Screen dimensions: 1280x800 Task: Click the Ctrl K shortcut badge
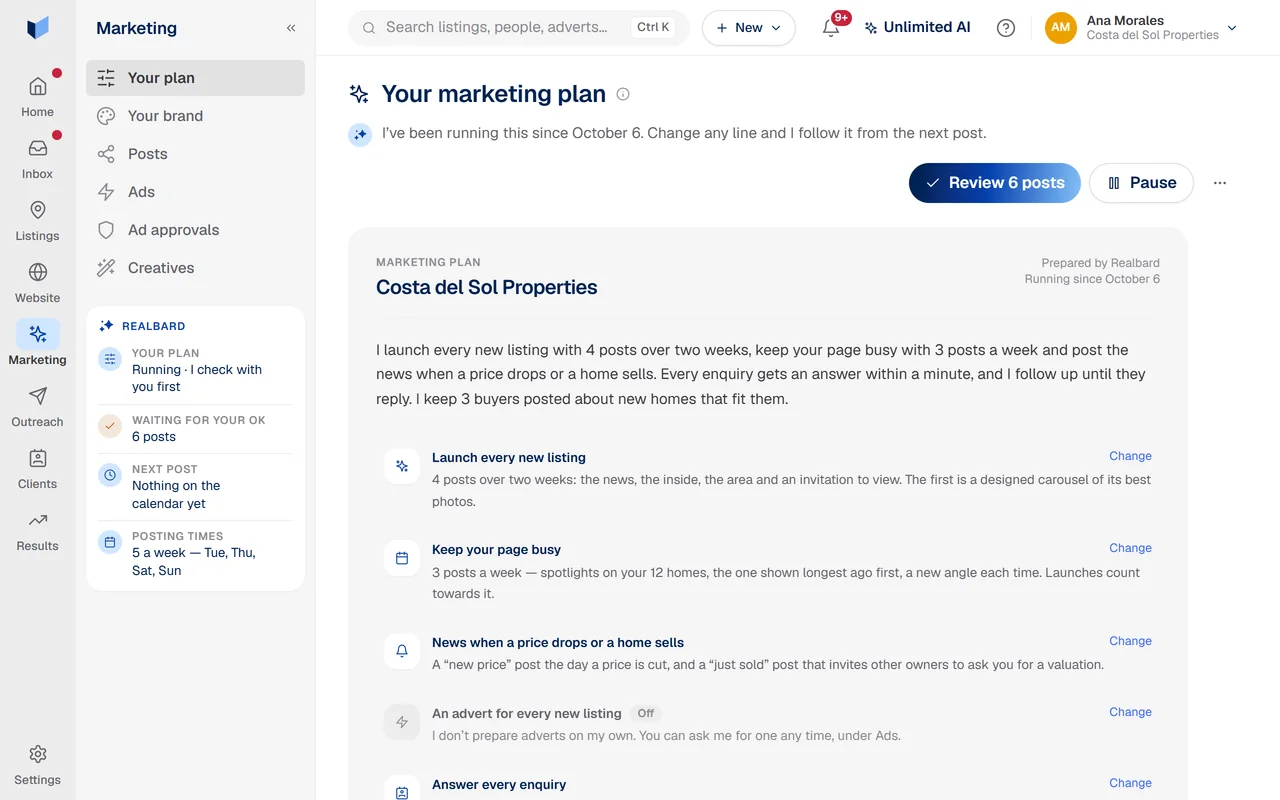click(x=653, y=28)
